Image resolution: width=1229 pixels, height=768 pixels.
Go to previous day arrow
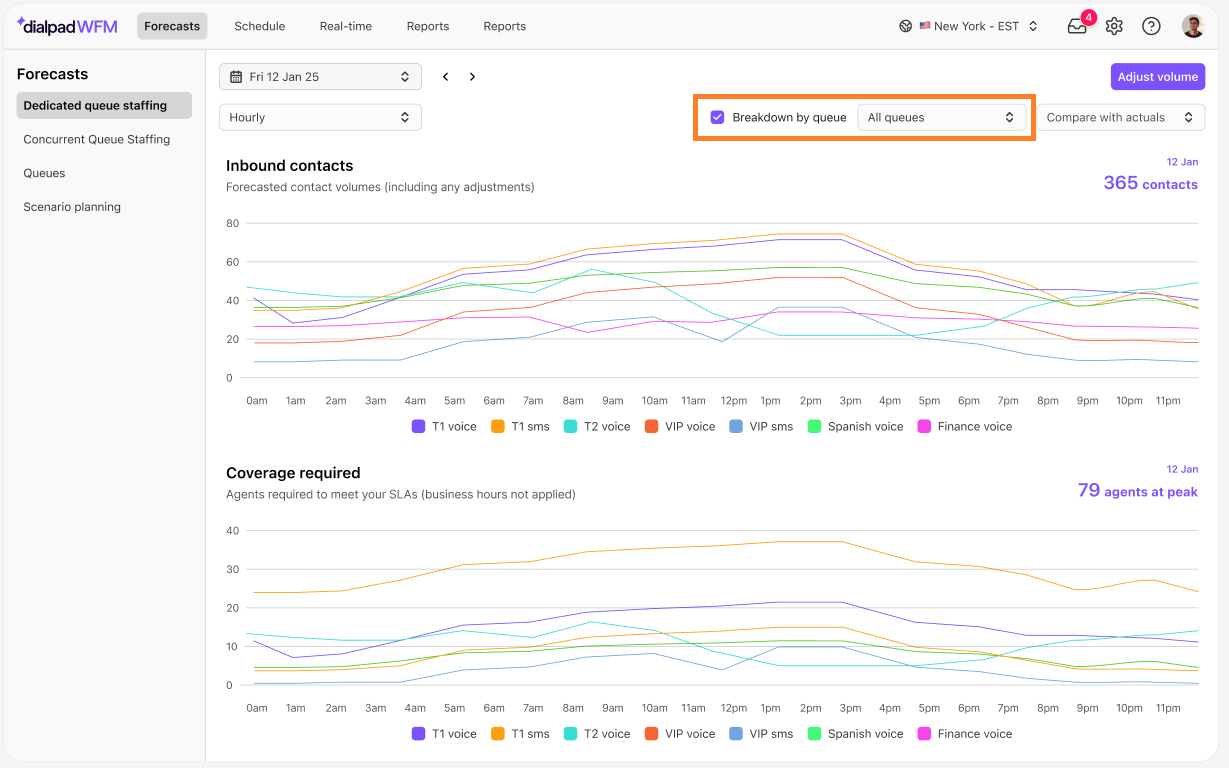[446, 77]
